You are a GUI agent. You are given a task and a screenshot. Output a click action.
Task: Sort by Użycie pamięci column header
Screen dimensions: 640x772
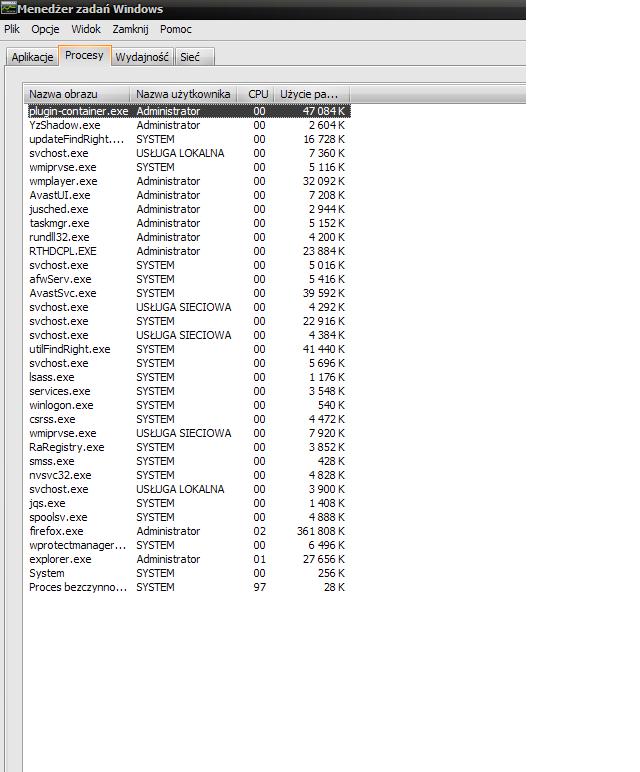click(310, 93)
